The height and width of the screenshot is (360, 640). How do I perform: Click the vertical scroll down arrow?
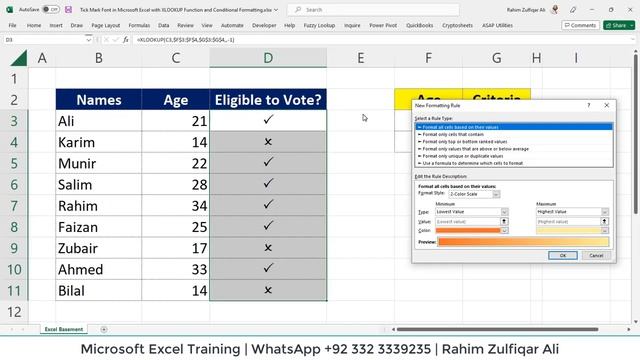[636, 322]
